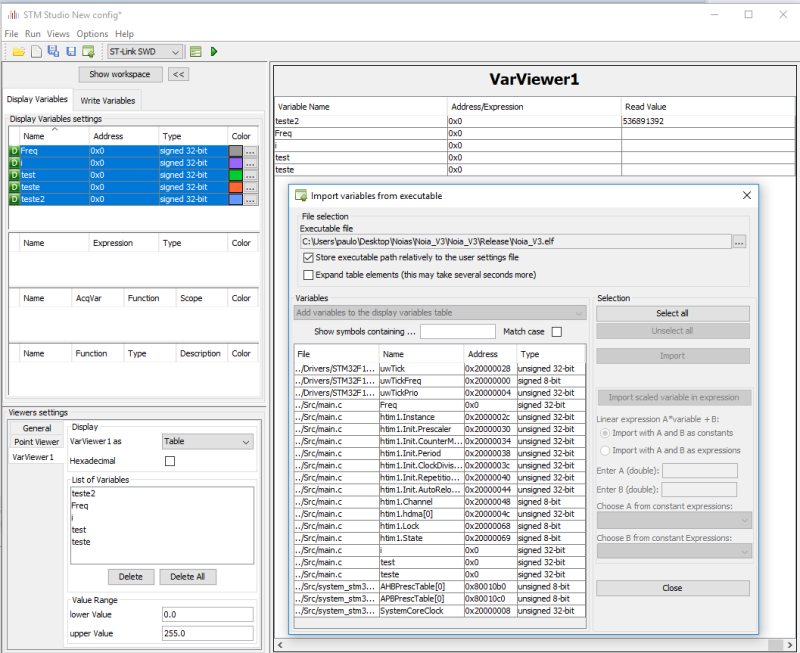Viewport: 800px width, 653px height.
Task: Click the green table settings icon
Action: coord(195,52)
